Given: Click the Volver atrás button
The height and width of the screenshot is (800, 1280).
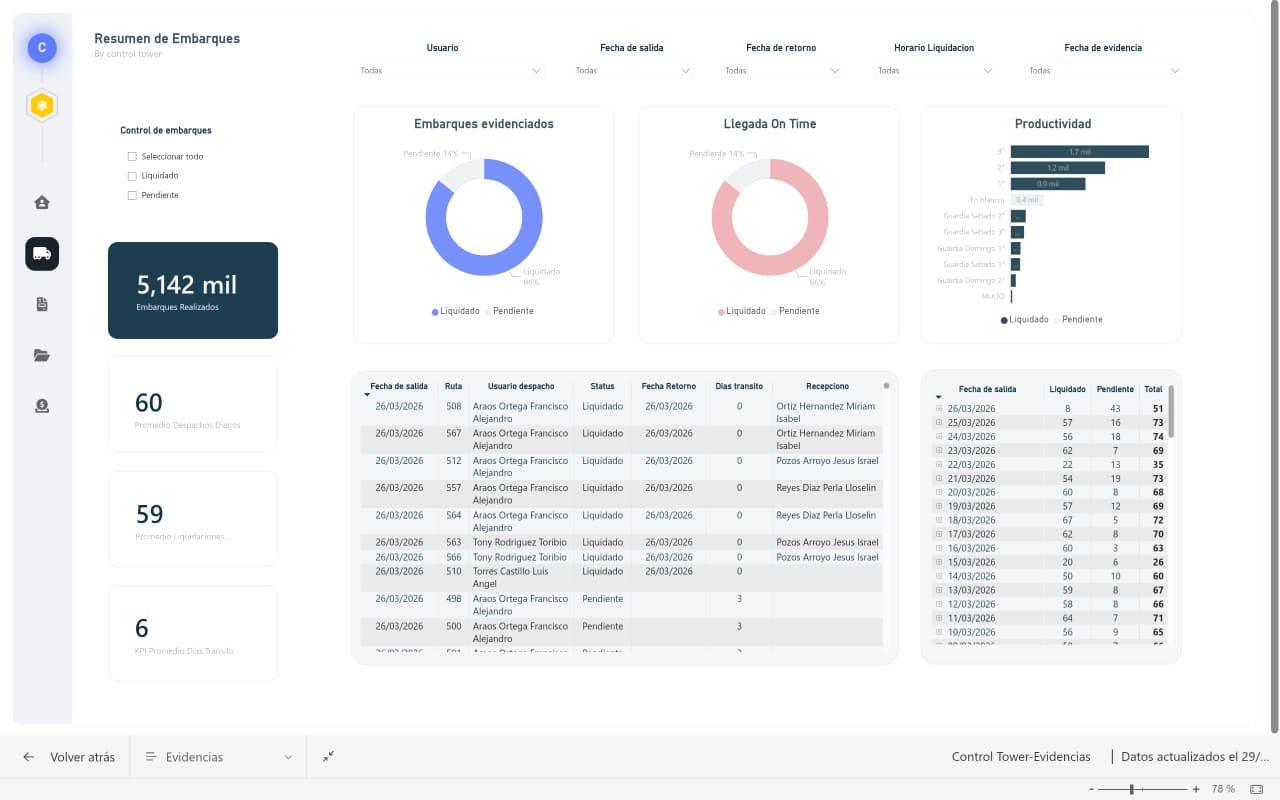Looking at the screenshot, I should pyautogui.click(x=70, y=757).
